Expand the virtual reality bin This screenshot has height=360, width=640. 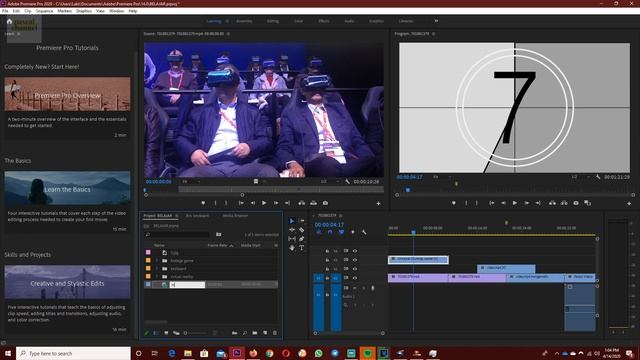click(157, 276)
